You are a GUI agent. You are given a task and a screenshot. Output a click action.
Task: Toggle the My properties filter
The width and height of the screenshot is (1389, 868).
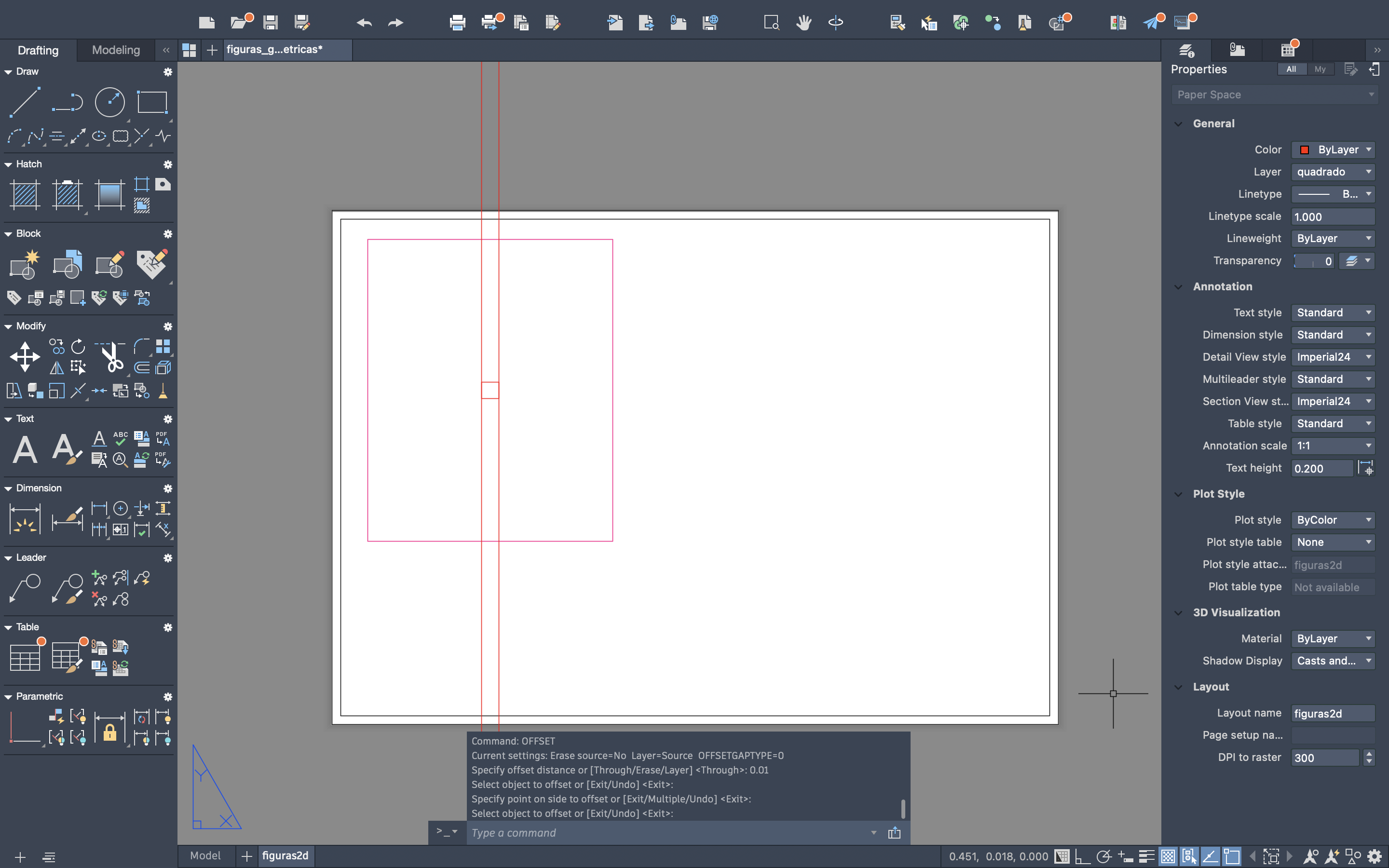[x=1320, y=69]
